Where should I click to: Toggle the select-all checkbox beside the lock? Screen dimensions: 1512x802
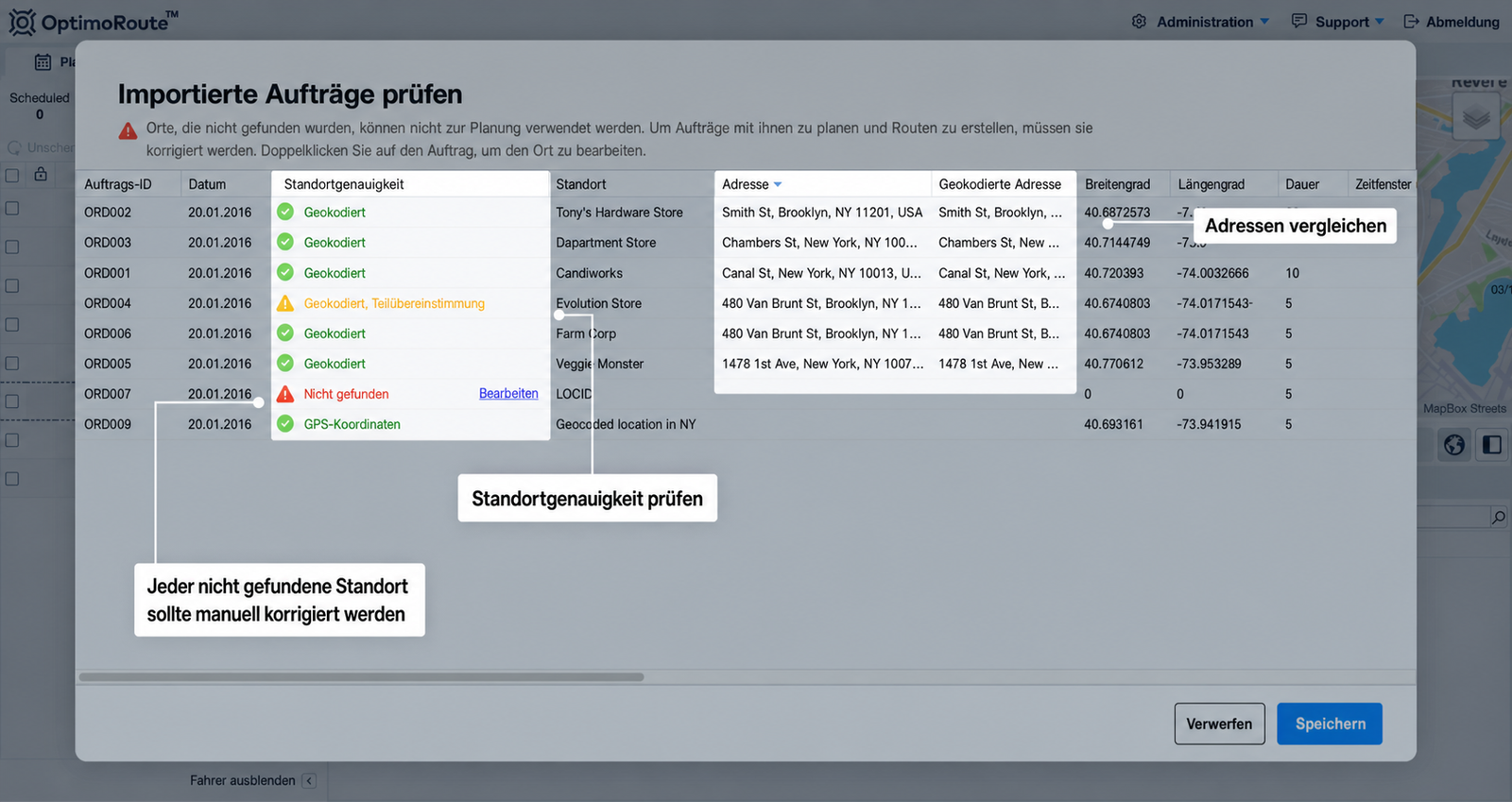pyautogui.click(x=12, y=176)
